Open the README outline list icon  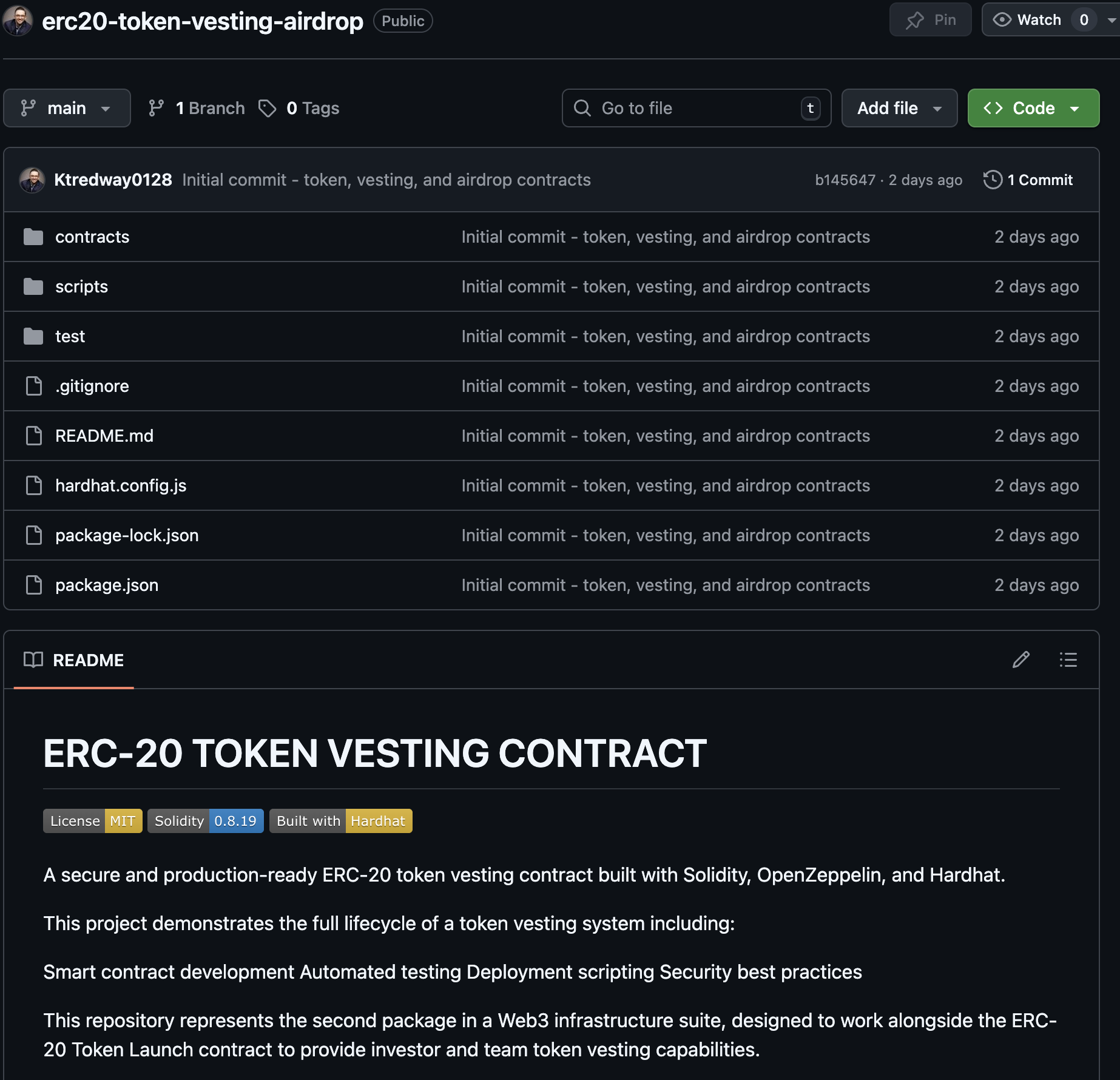click(x=1068, y=660)
